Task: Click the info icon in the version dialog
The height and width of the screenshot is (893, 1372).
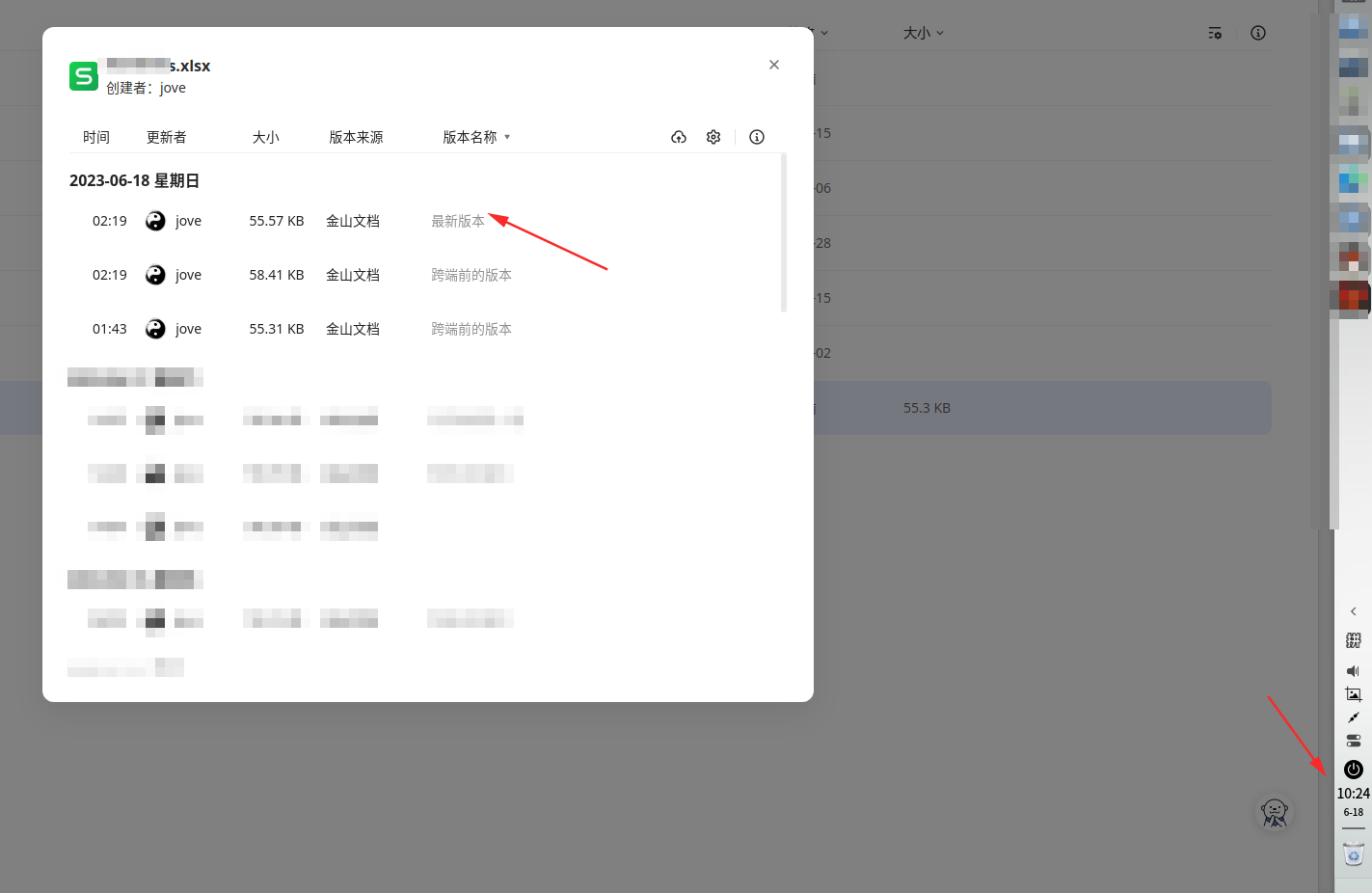Action: pos(757,137)
